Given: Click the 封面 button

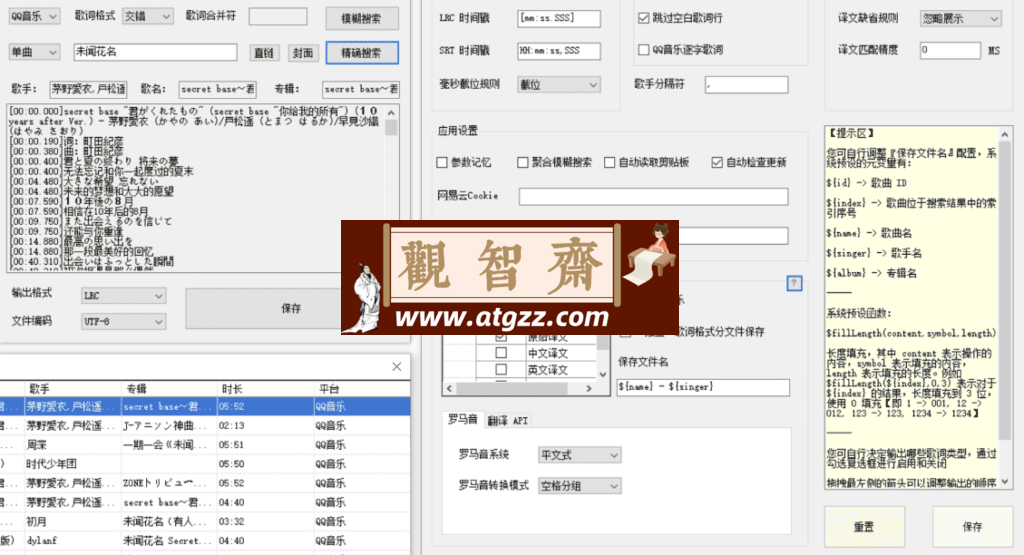Looking at the screenshot, I should (302, 53).
